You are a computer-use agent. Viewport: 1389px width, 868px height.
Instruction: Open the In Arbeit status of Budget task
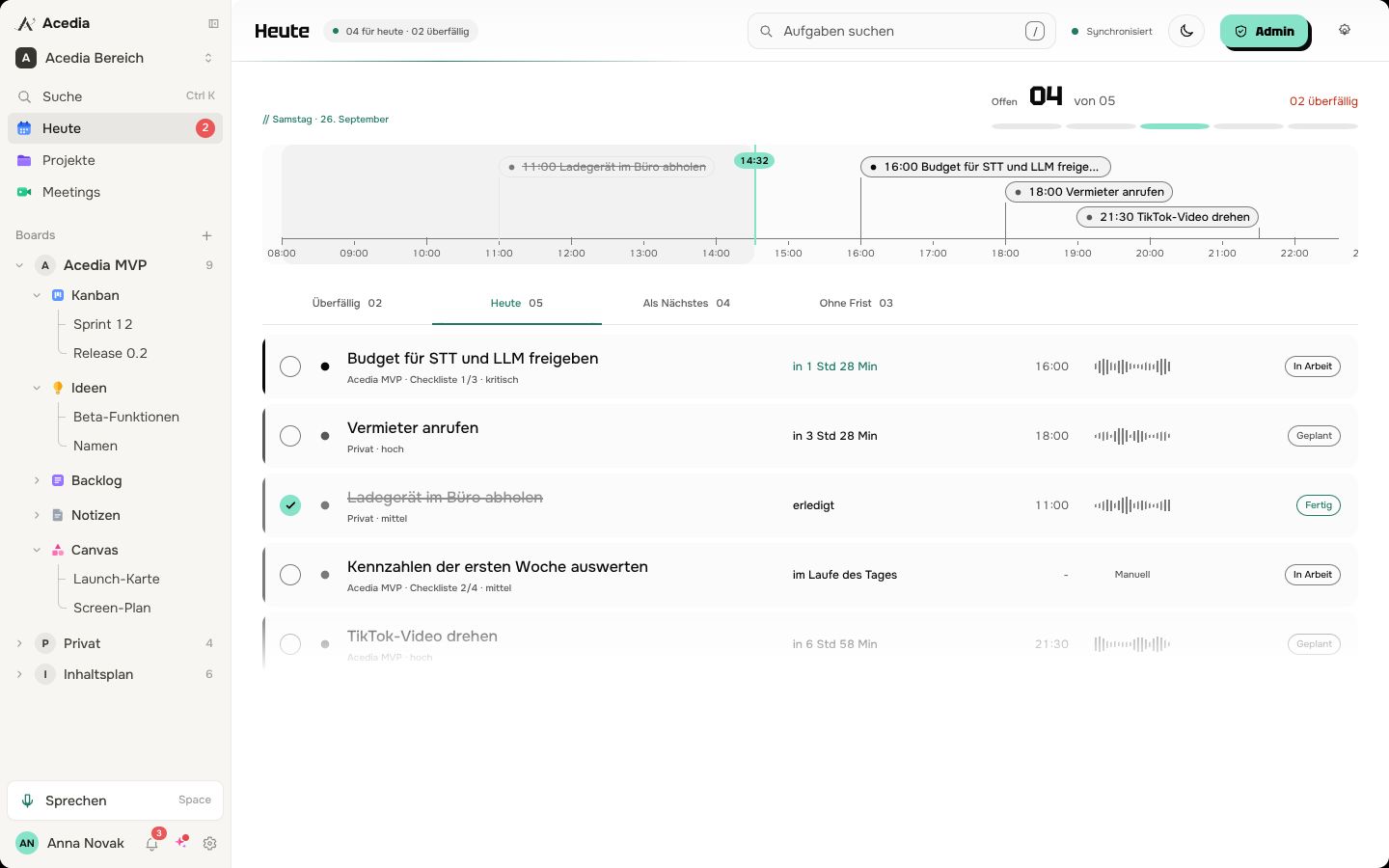coord(1313,366)
